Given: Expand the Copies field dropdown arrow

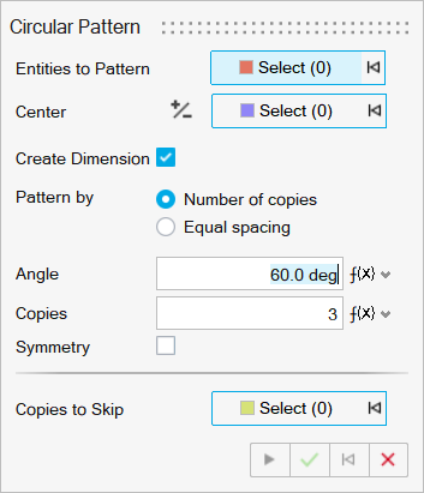Looking at the screenshot, I should tap(386, 314).
